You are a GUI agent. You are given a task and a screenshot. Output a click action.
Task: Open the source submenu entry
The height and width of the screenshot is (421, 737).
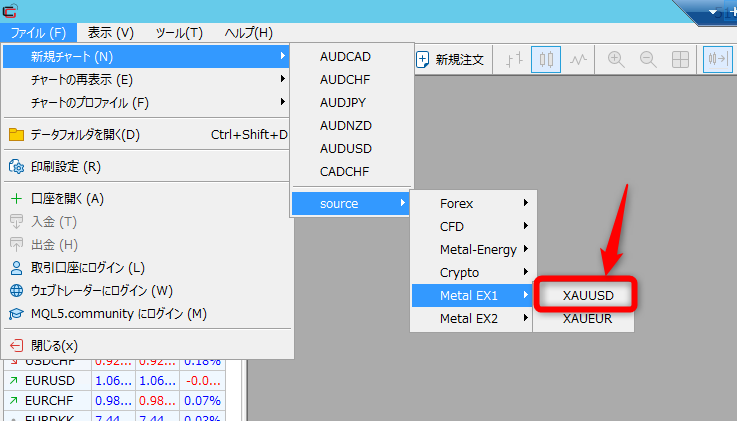350,204
